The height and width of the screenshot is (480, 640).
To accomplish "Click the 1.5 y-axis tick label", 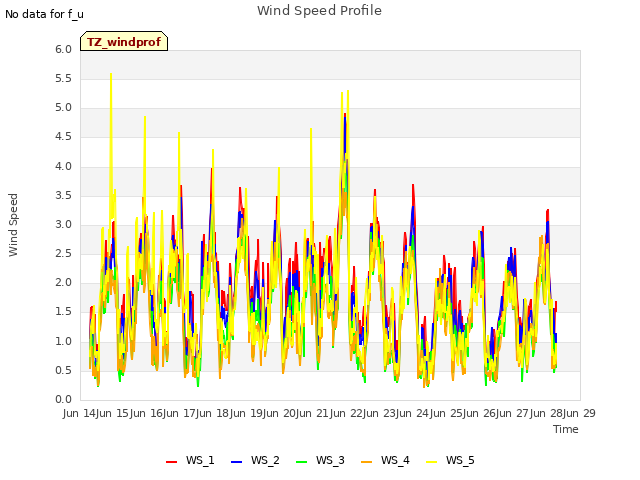I will (x=63, y=312).
